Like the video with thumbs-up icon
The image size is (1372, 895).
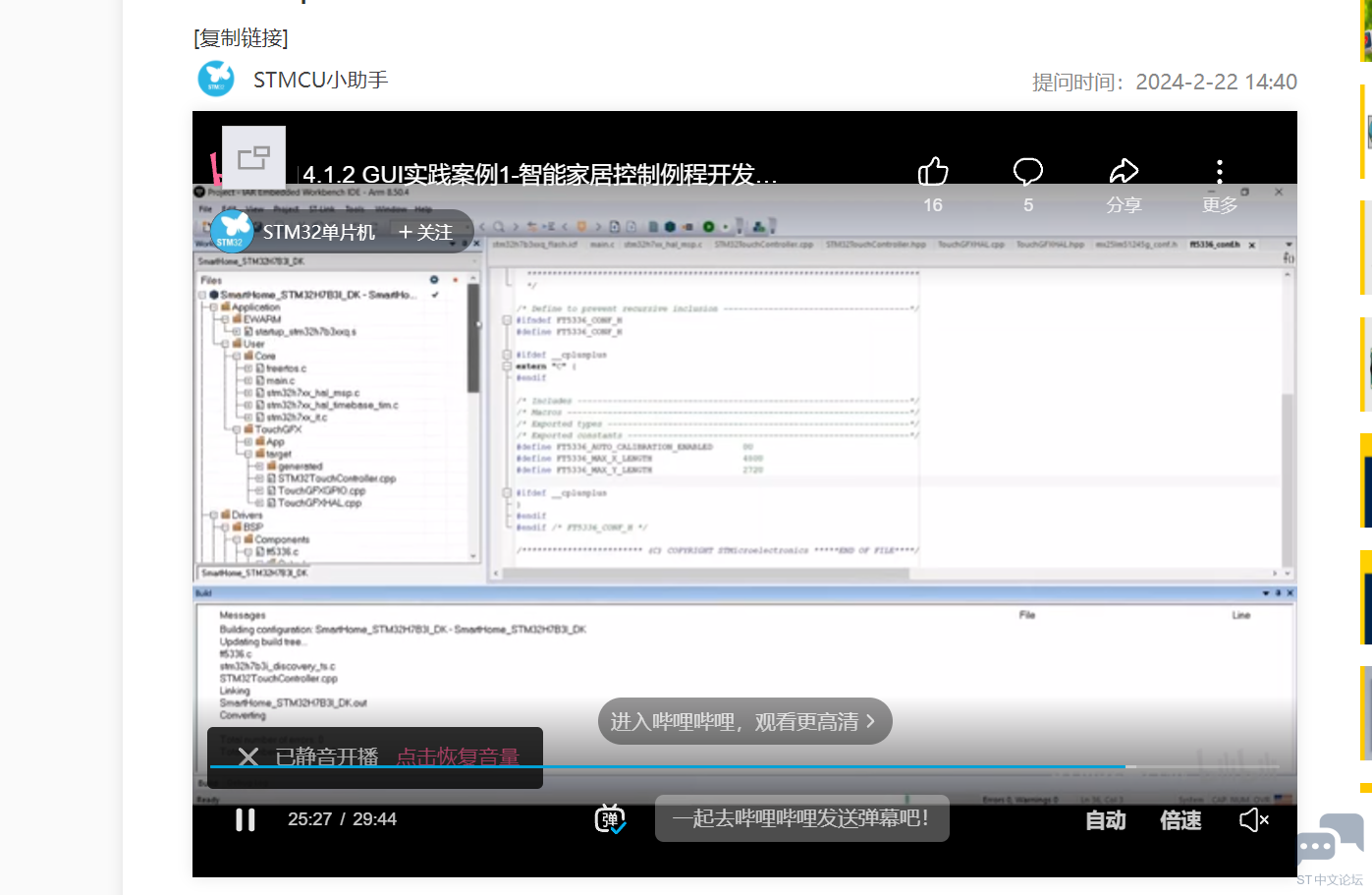pos(933,172)
